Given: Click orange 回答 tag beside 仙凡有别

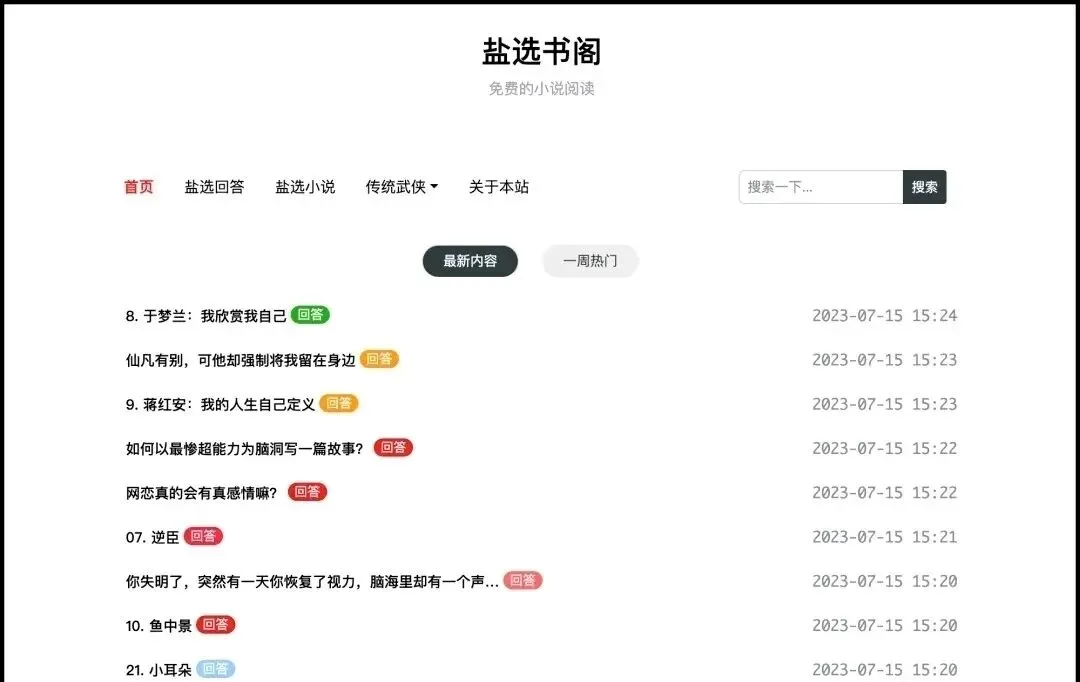Looking at the screenshot, I should [380, 359].
